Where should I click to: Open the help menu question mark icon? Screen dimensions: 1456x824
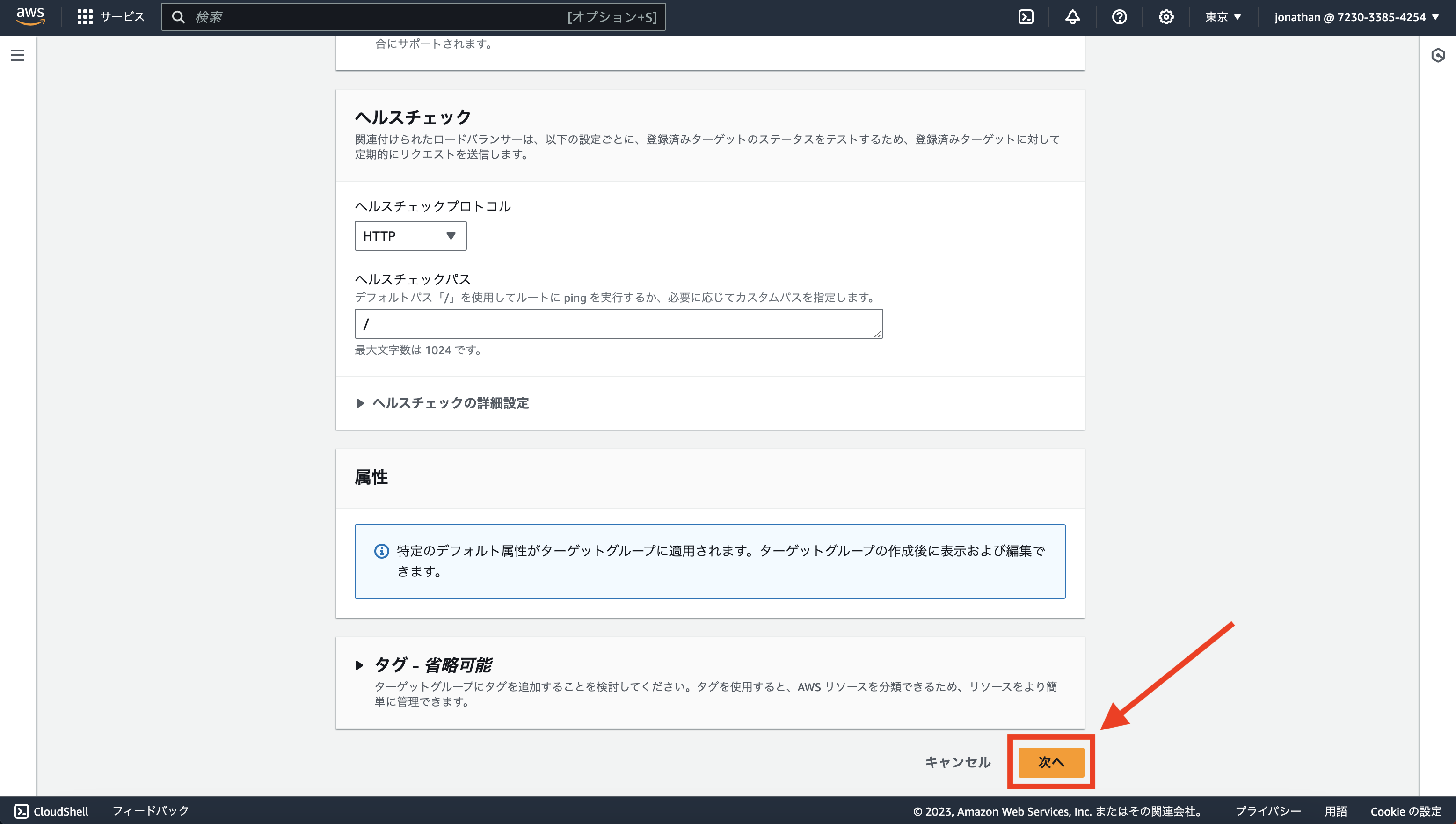1119,16
